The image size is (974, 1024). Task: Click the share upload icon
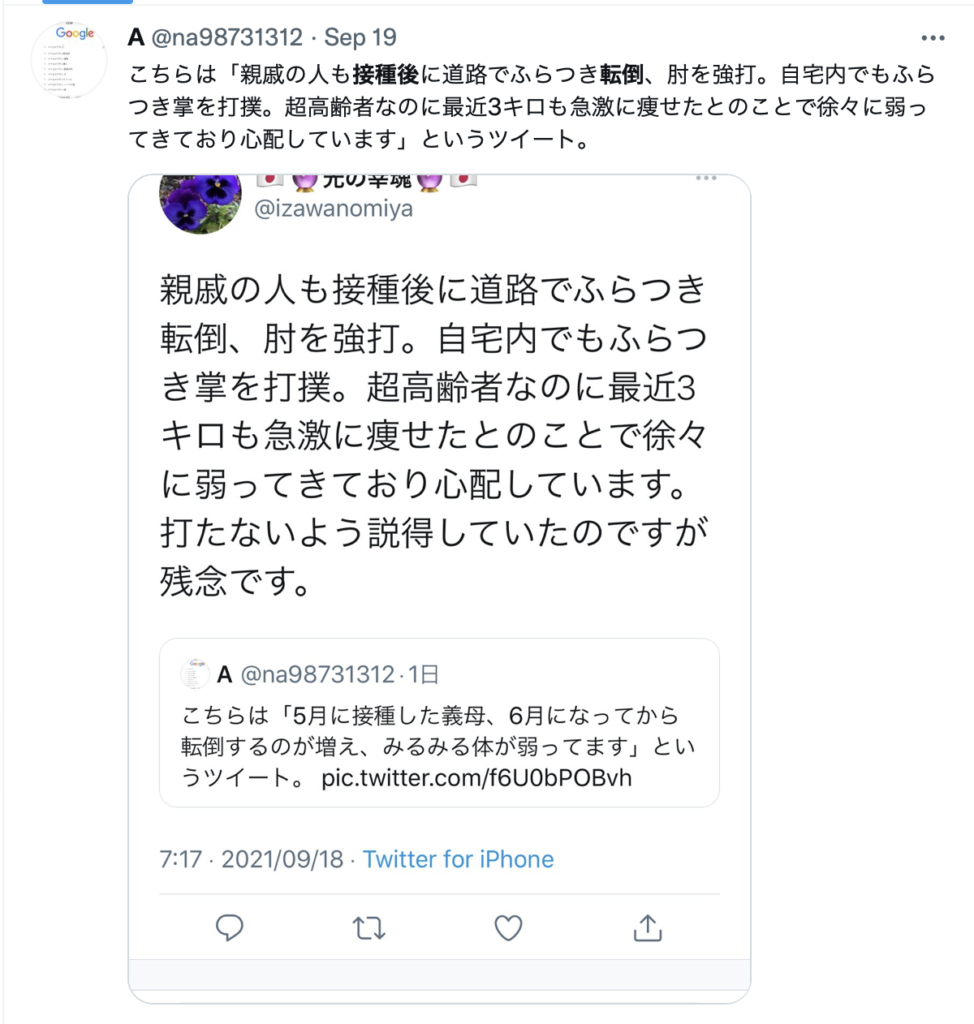coord(647,927)
